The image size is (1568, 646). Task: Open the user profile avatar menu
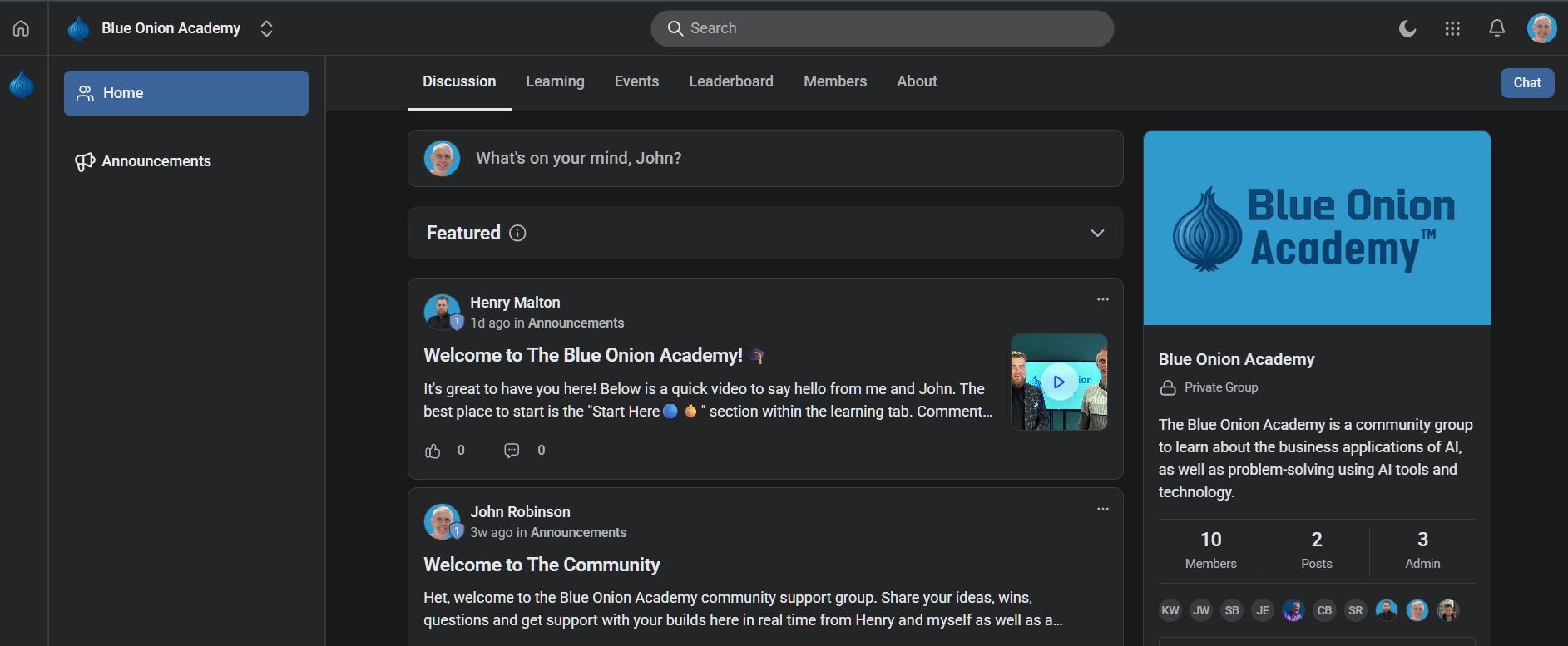point(1541,28)
